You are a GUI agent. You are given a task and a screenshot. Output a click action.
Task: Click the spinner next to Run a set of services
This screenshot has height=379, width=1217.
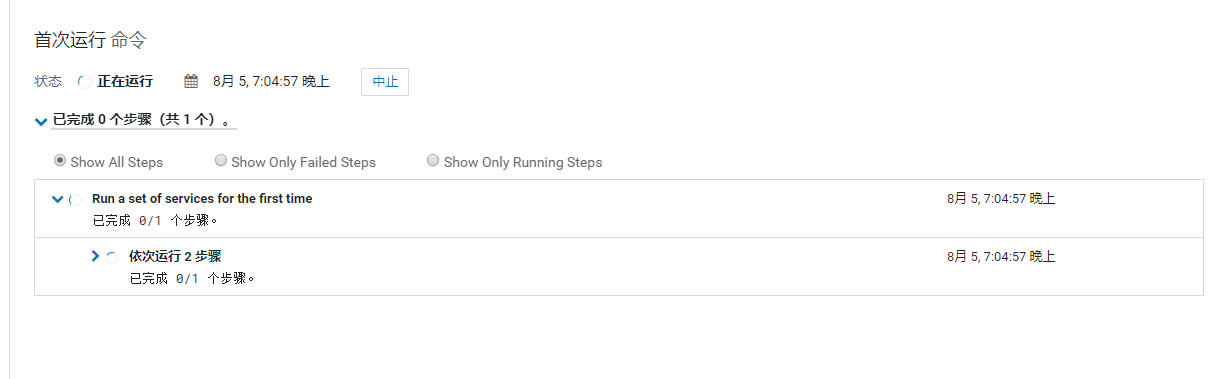[x=76, y=200]
